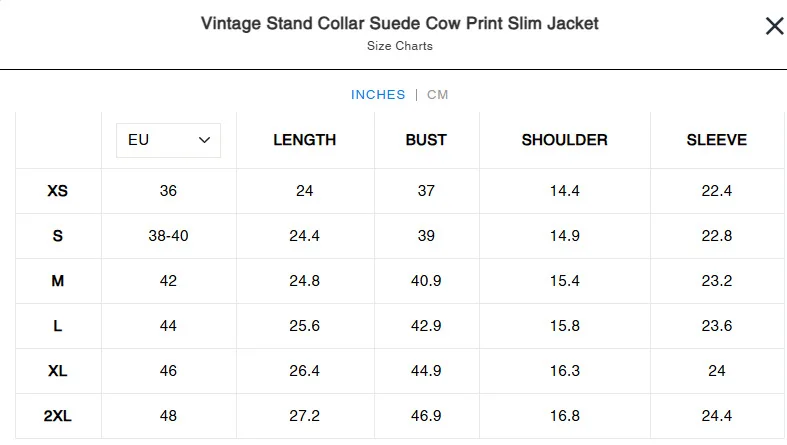
Task: Close the size chart popup
Action: click(x=774, y=27)
